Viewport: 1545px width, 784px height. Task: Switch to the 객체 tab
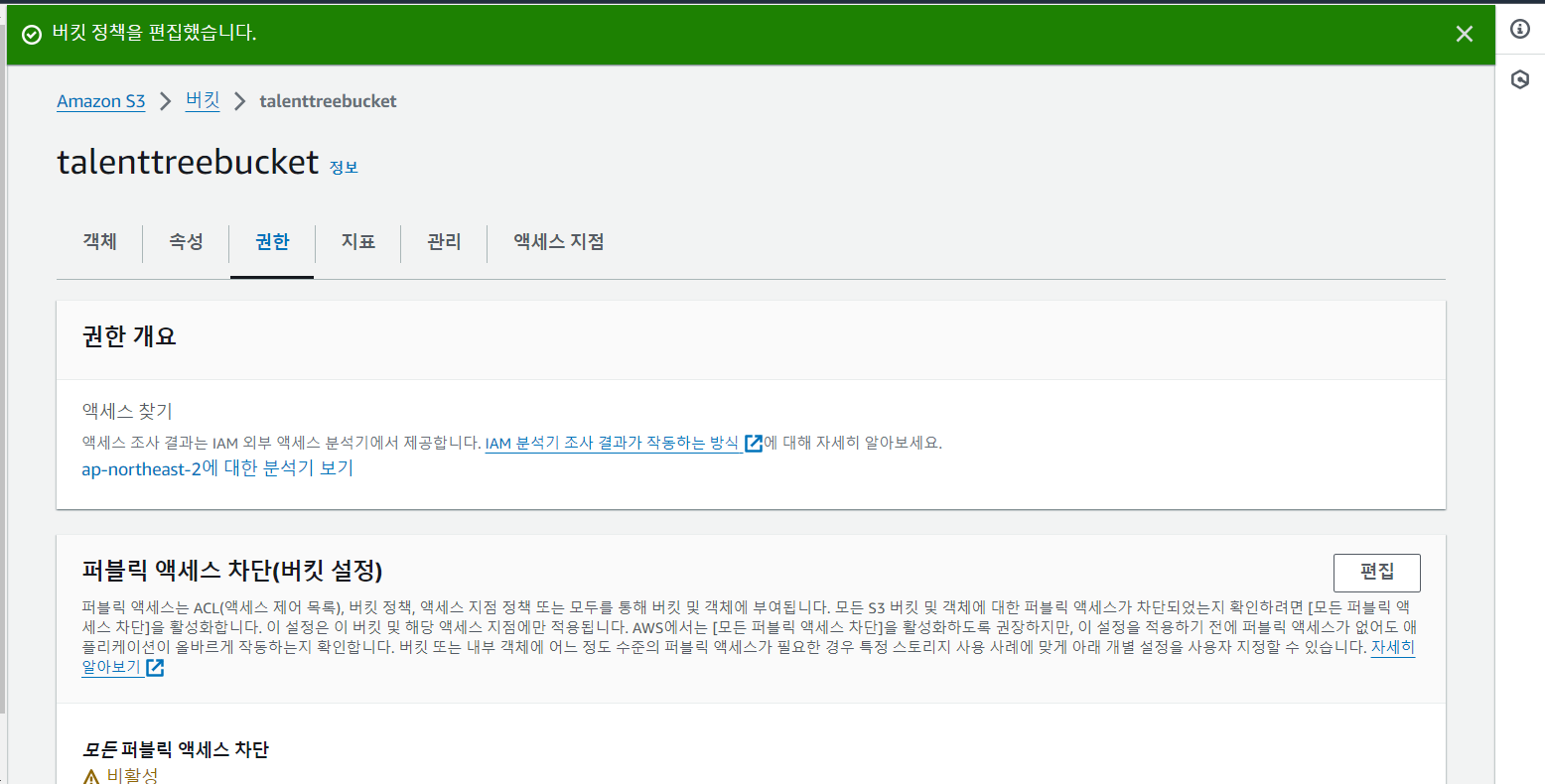pos(99,241)
